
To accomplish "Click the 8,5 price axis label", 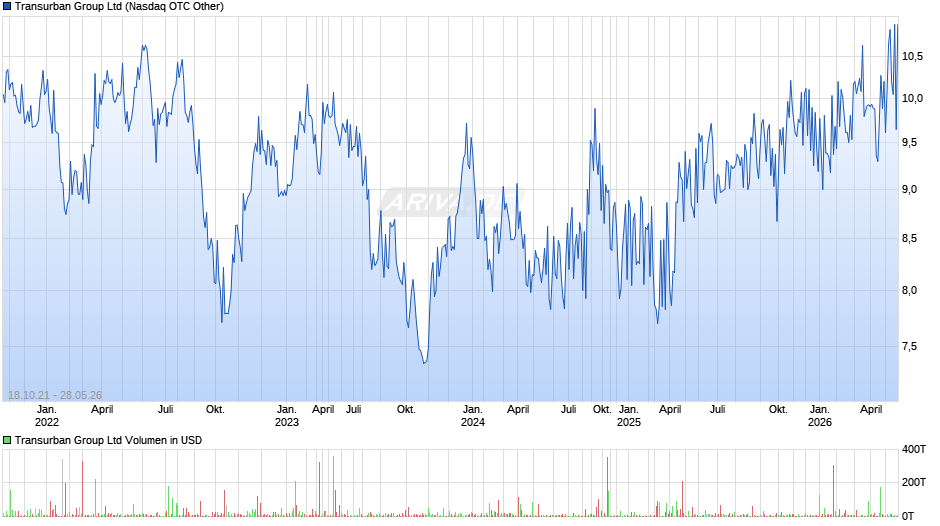I will [909, 239].
